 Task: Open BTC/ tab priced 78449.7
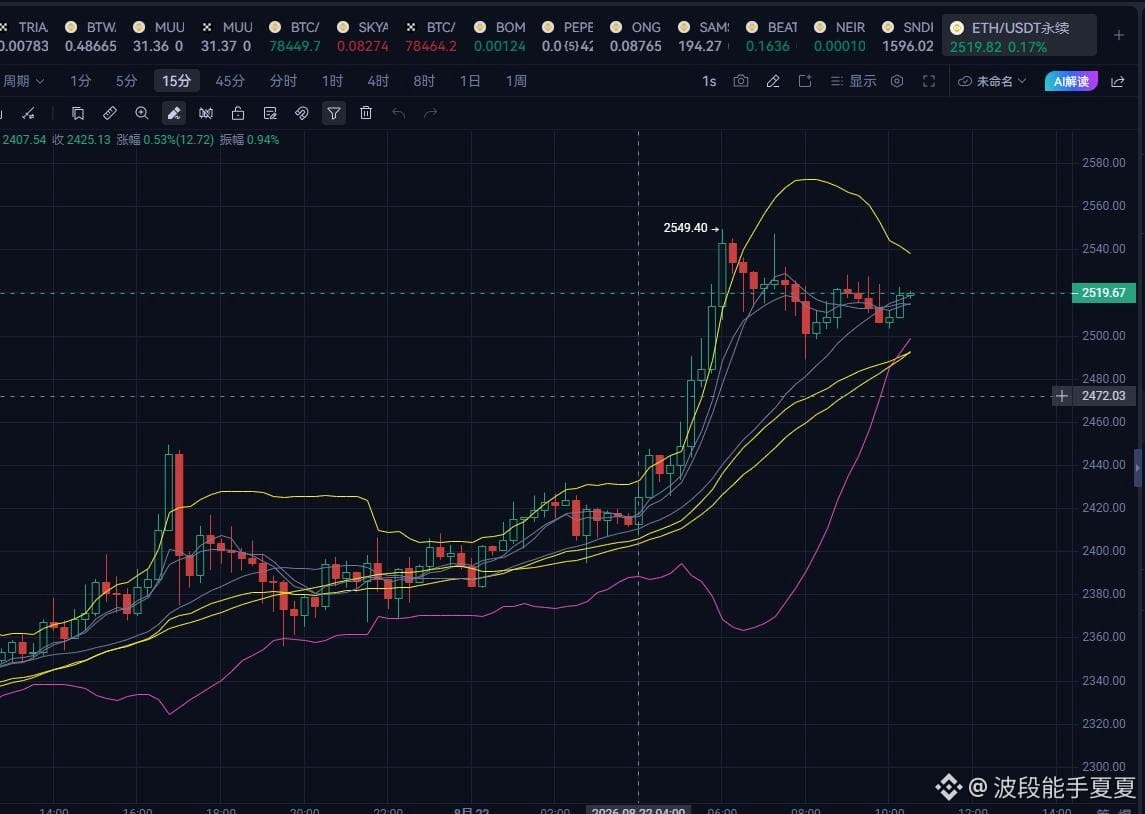tap(295, 36)
